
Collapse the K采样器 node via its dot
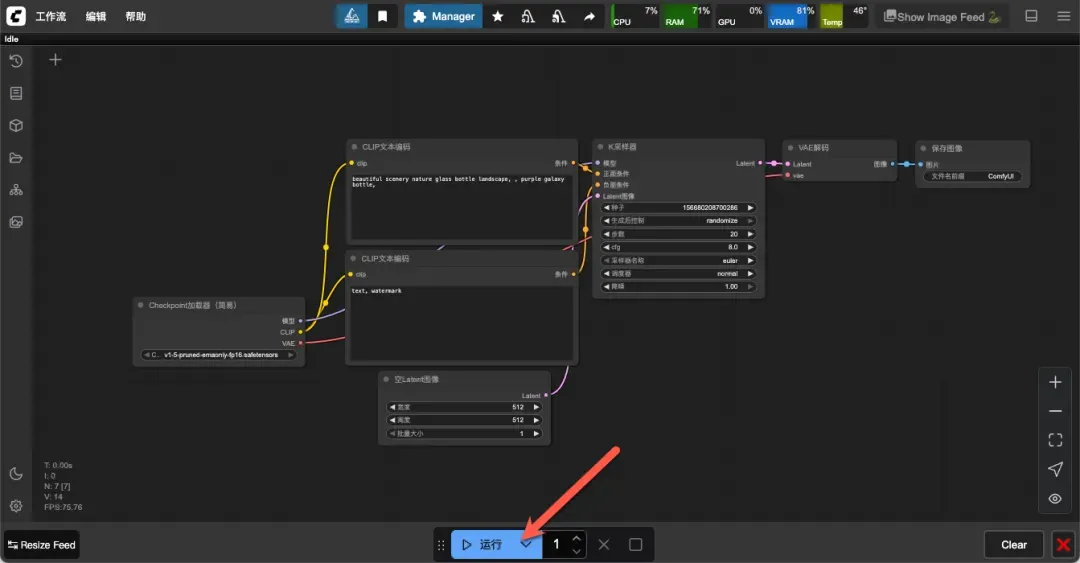click(x=600, y=147)
